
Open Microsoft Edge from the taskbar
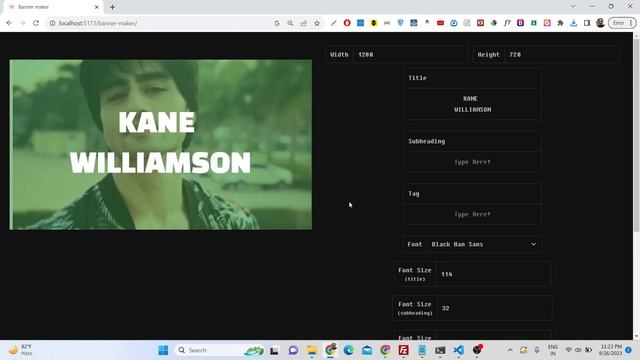[x=348, y=350]
